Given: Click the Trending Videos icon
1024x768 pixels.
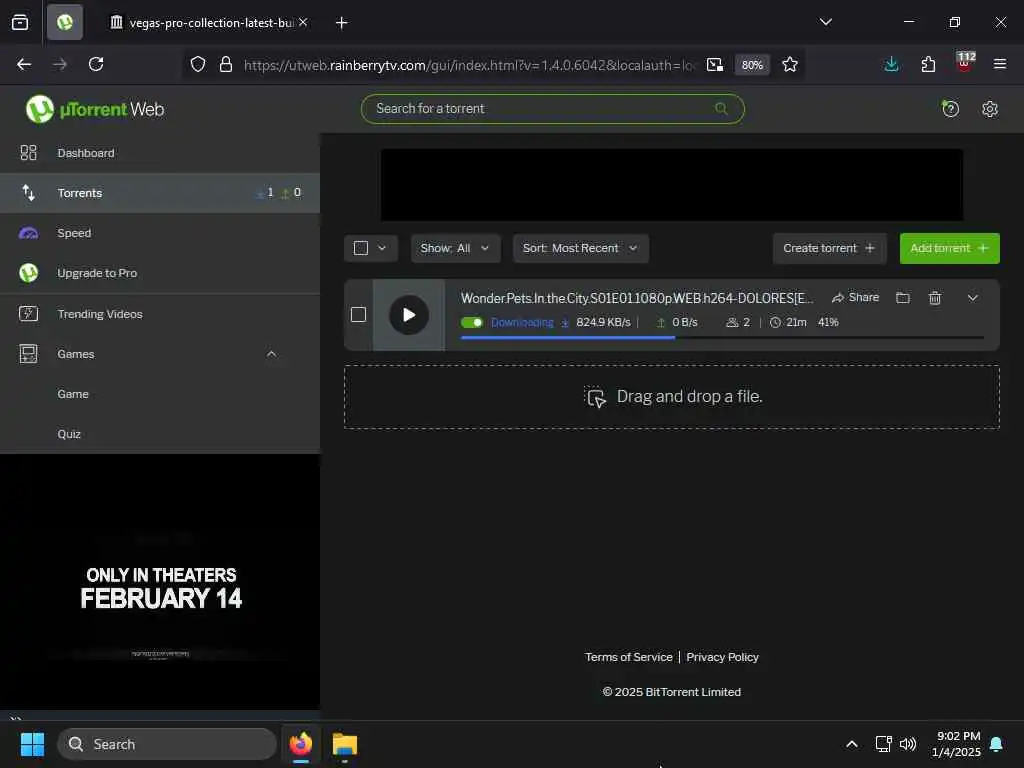Looking at the screenshot, I should click(x=28, y=314).
